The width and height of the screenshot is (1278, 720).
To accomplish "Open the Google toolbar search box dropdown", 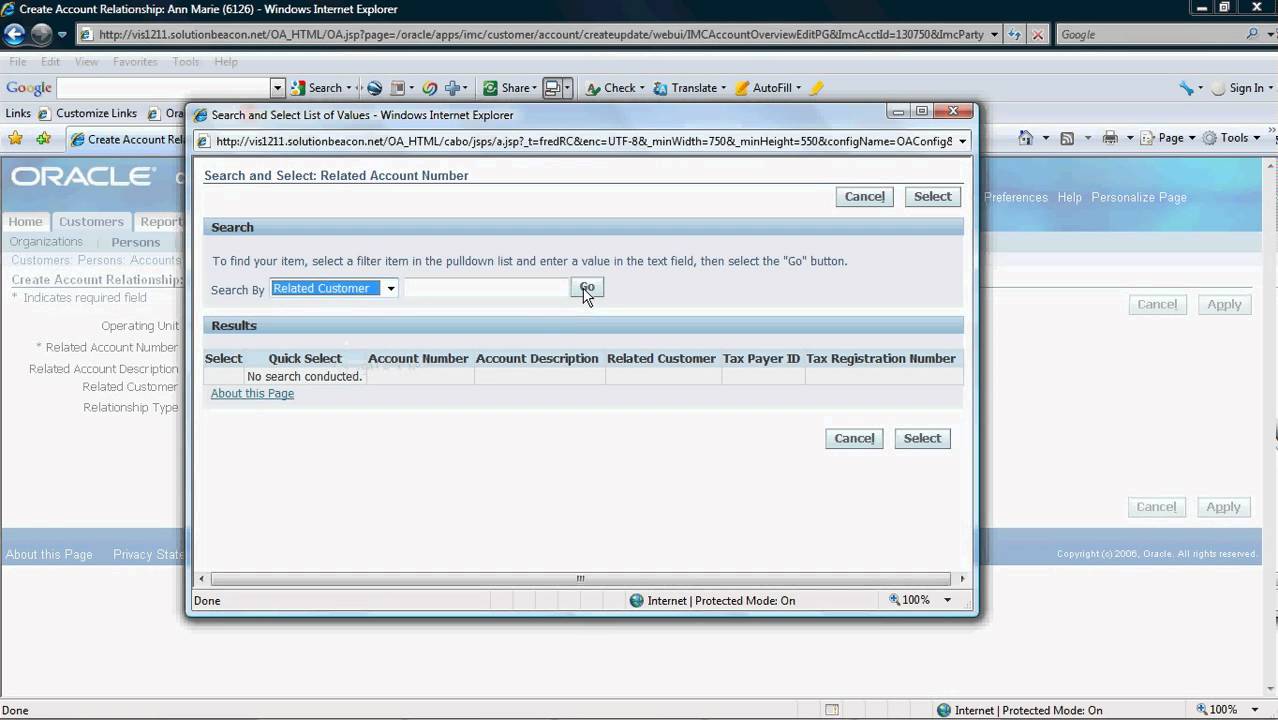I will 278,88.
